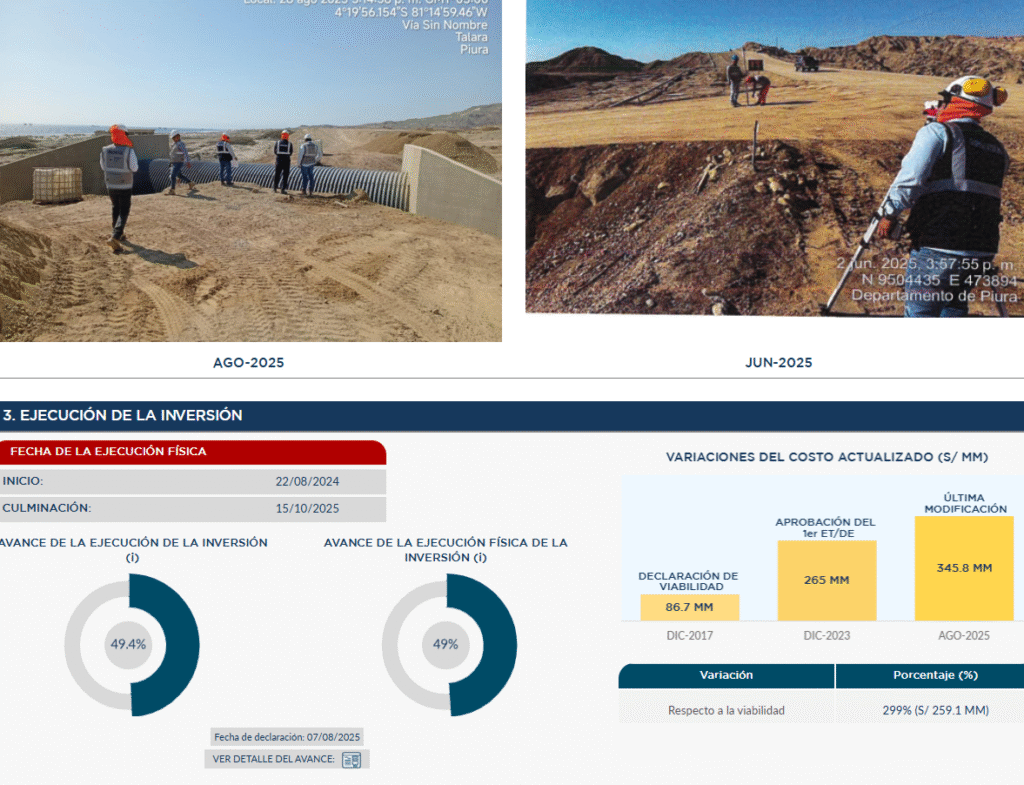The height and width of the screenshot is (785, 1024).
Task: Select the DIC-2023 axis label
Action: 827,635
